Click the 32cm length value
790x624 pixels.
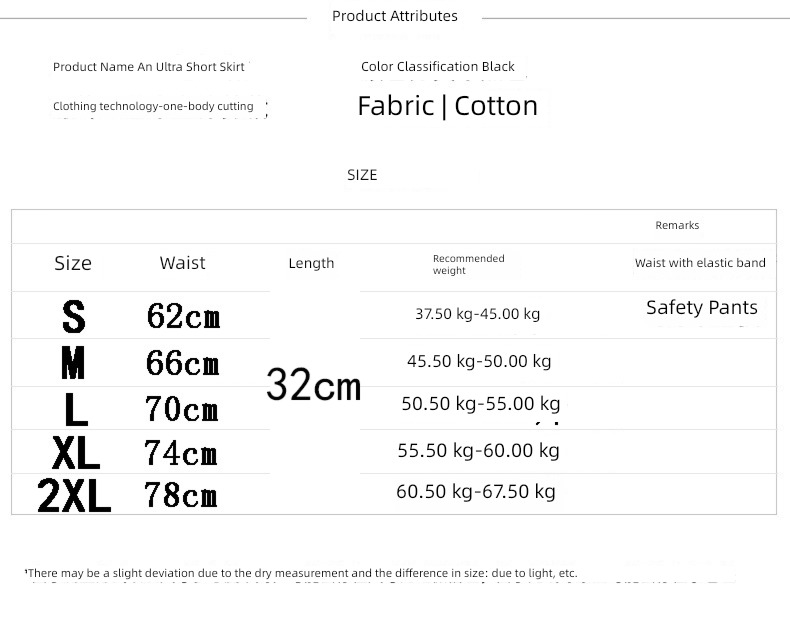(314, 385)
